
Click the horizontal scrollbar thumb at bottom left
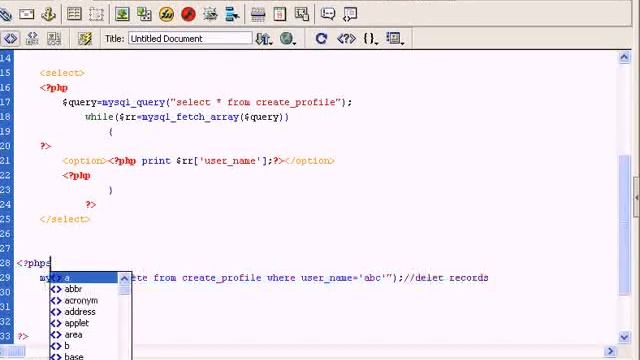12,351
